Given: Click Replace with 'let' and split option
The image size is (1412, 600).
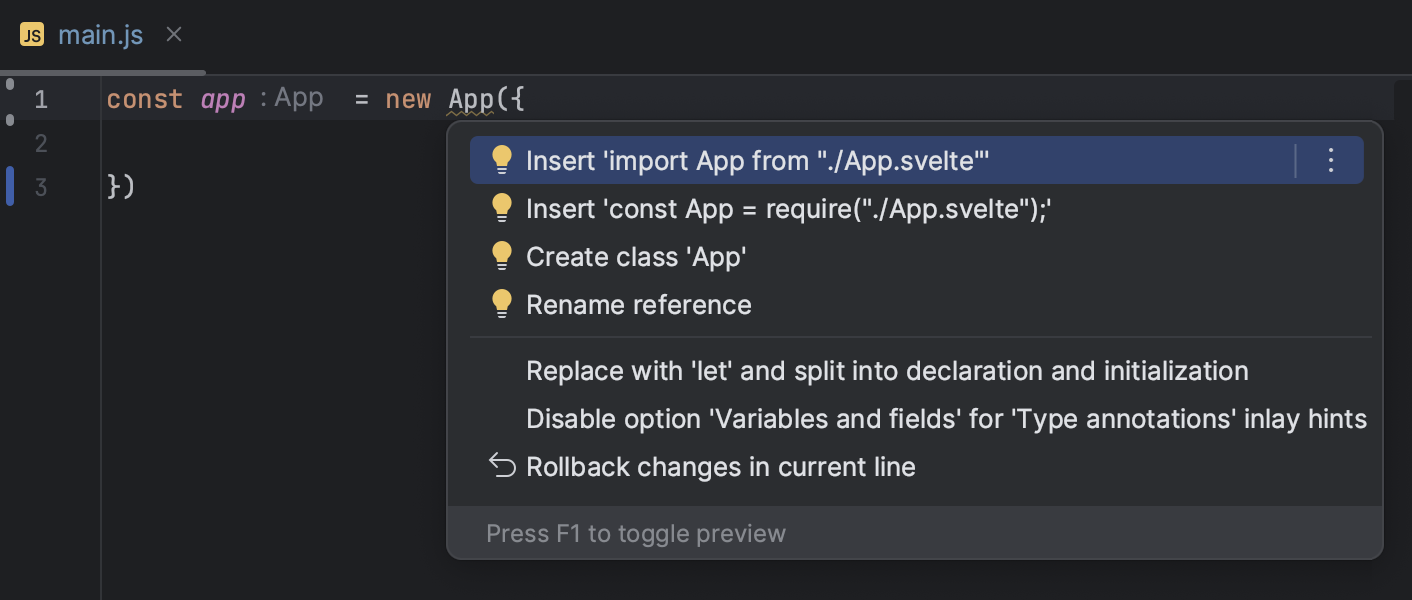Looking at the screenshot, I should (888, 370).
